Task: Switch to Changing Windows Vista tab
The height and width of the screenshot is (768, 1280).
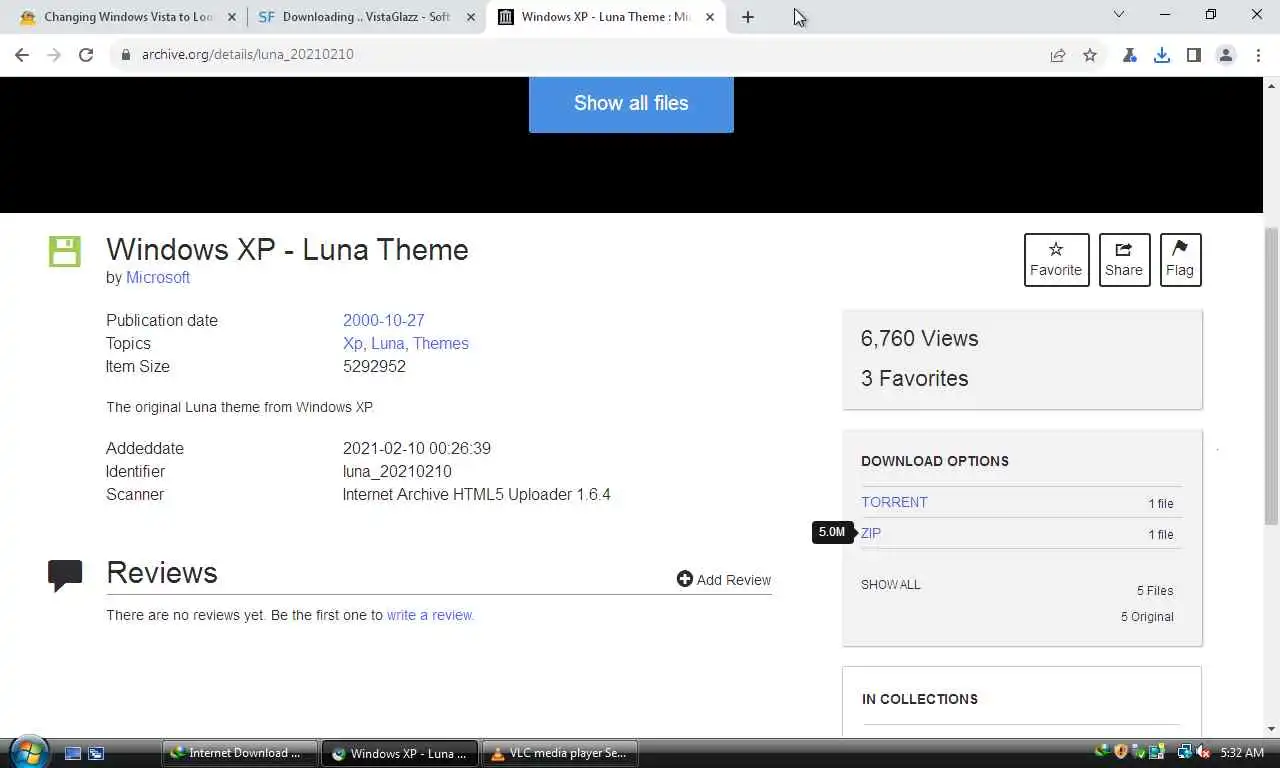Action: point(127,17)
